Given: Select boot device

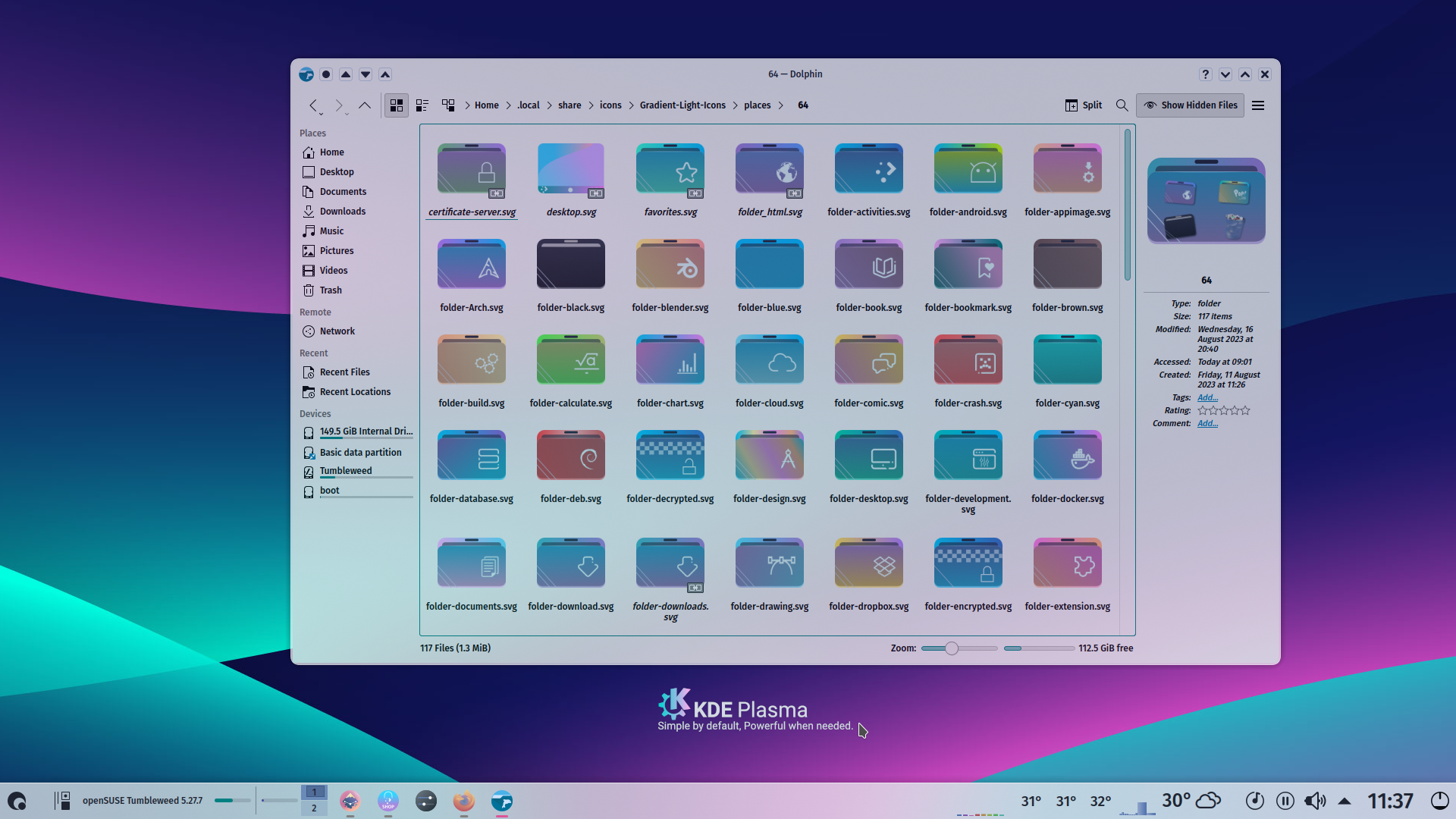Looking at the screenshot, I should tap(356, 491).
